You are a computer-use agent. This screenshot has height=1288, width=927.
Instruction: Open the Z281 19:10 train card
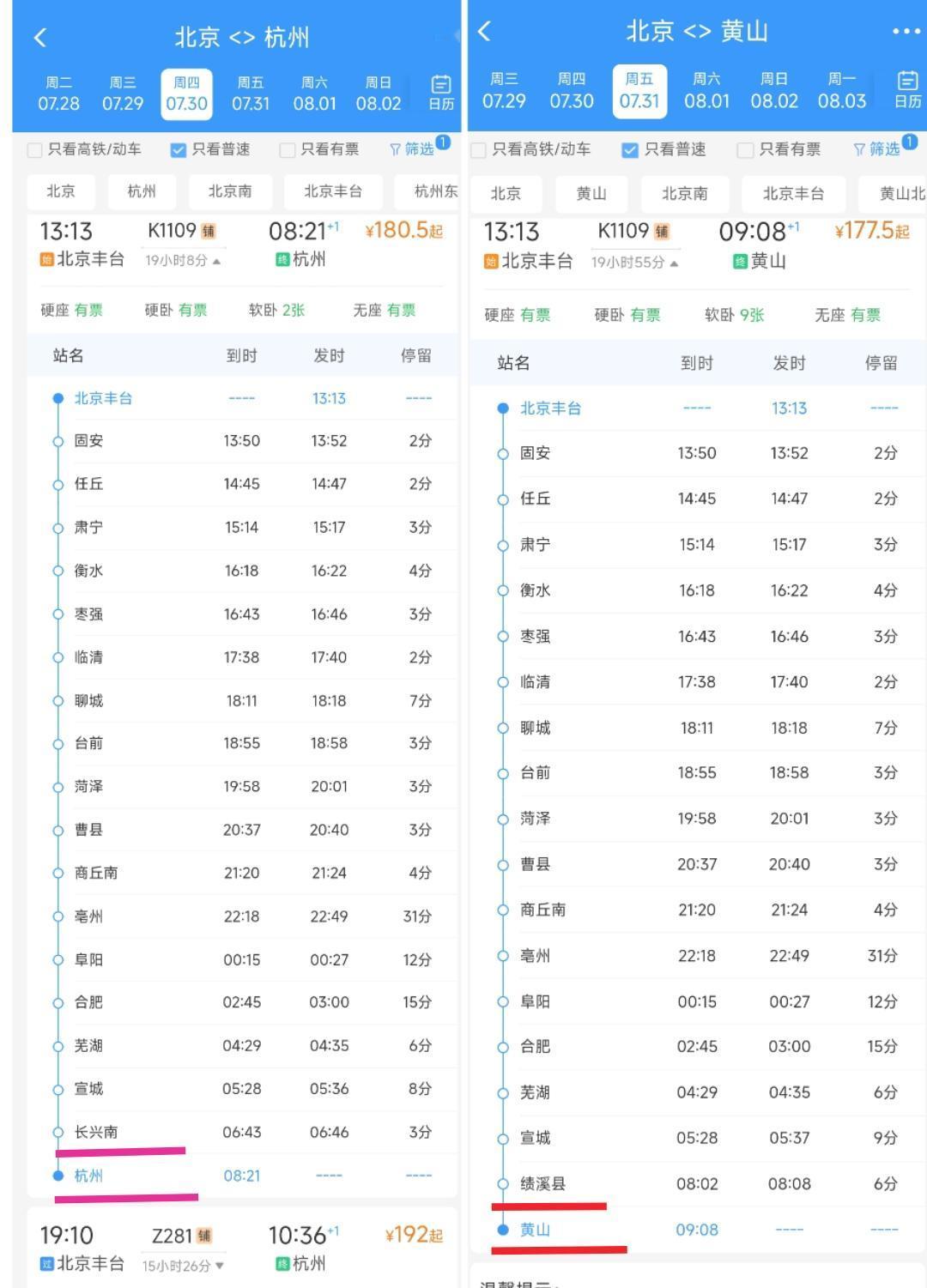click(x=243, y=1248)
